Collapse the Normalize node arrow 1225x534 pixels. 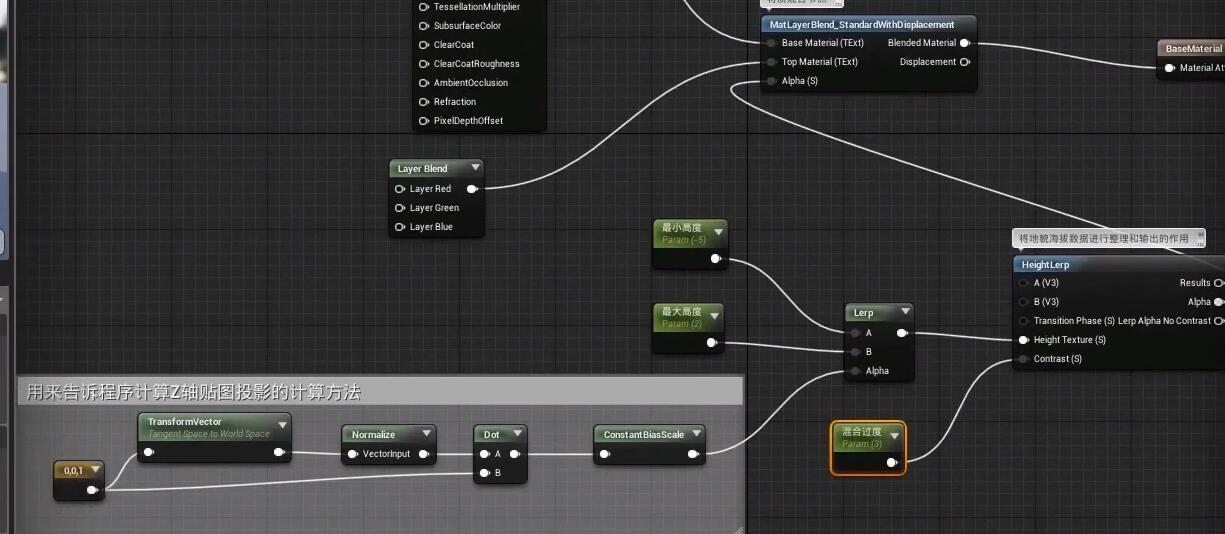[x=426, y=434]
